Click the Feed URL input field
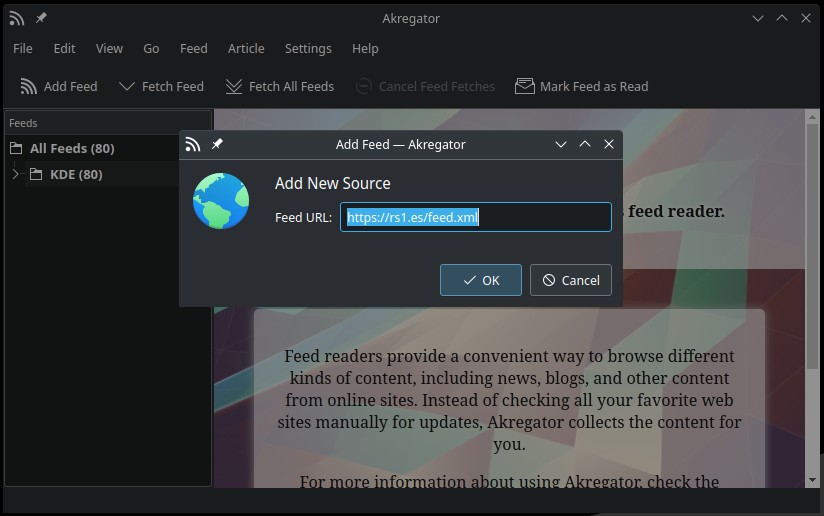Screen dimensions: 824x516 point(476,217)
